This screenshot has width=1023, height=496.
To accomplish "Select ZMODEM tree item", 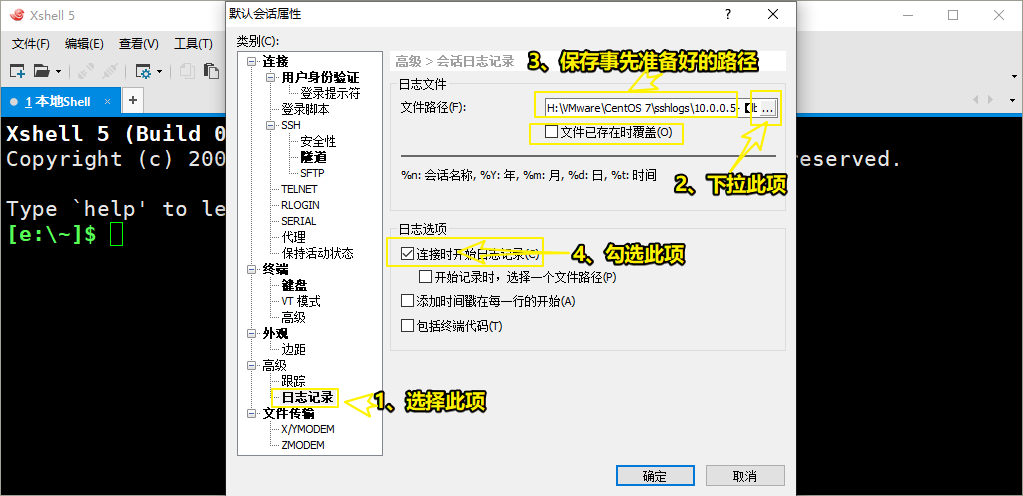I will pos(303,445).
